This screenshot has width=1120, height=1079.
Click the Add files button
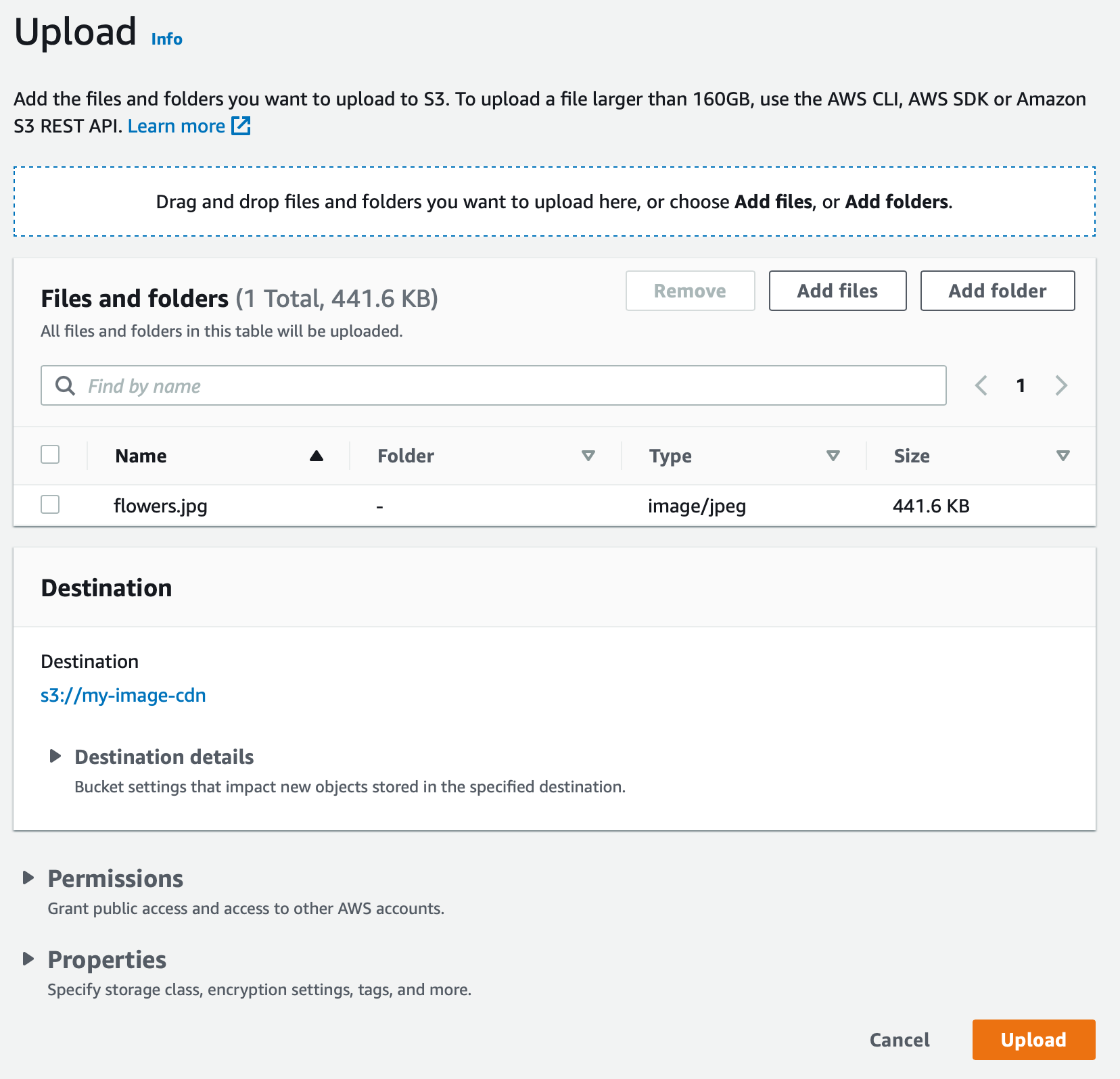click(837, 291)
